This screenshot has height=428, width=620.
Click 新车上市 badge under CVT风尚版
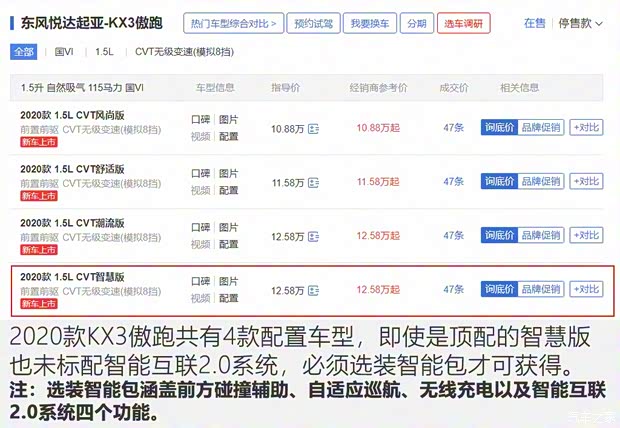(39, 142)
